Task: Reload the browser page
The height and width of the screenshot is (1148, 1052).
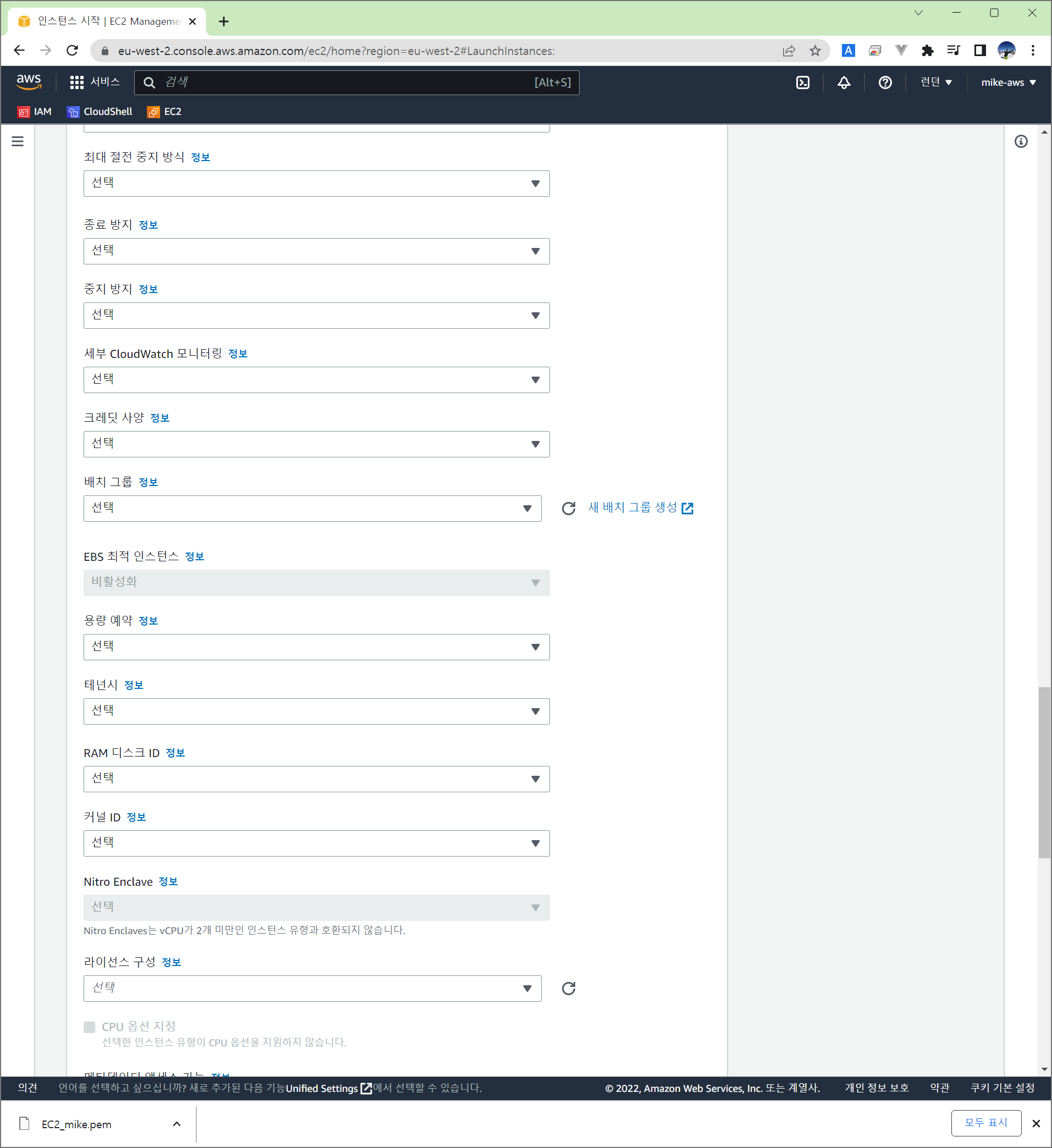Action: click(73, 51)
